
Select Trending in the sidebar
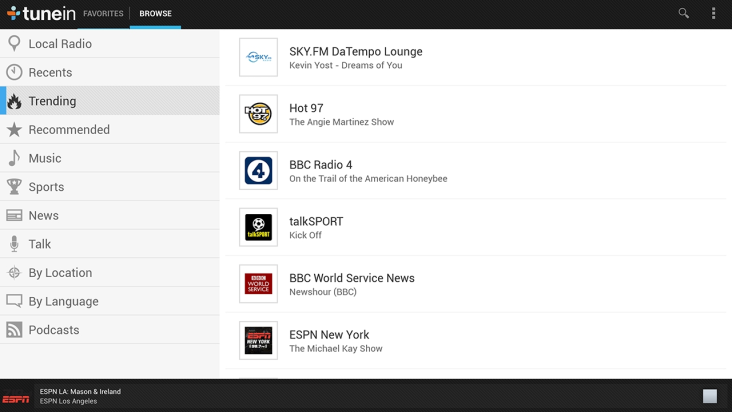(110, 101)
